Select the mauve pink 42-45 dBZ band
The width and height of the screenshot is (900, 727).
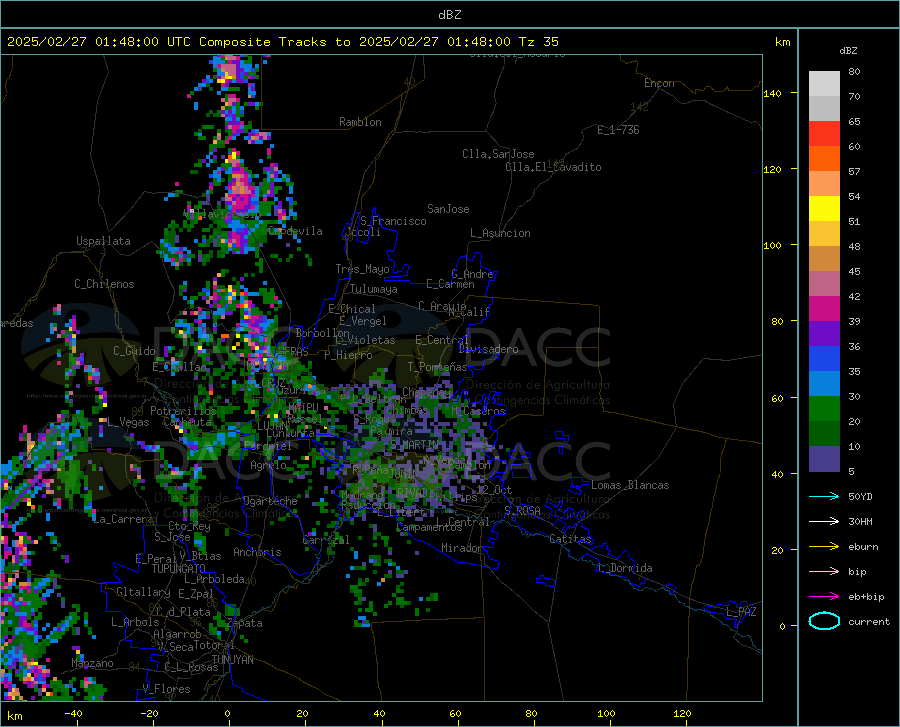[824, 284]
